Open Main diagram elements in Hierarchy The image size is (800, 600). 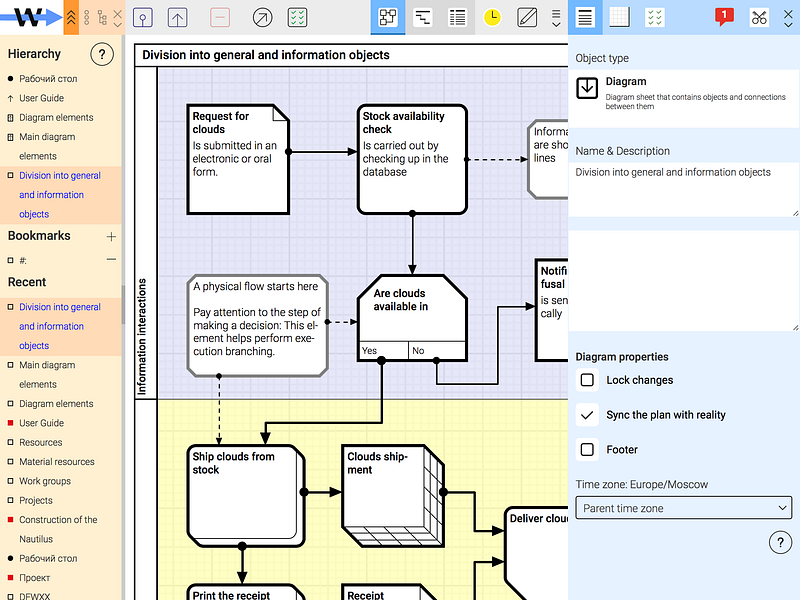pyautogui.click(x=47, y=146)
